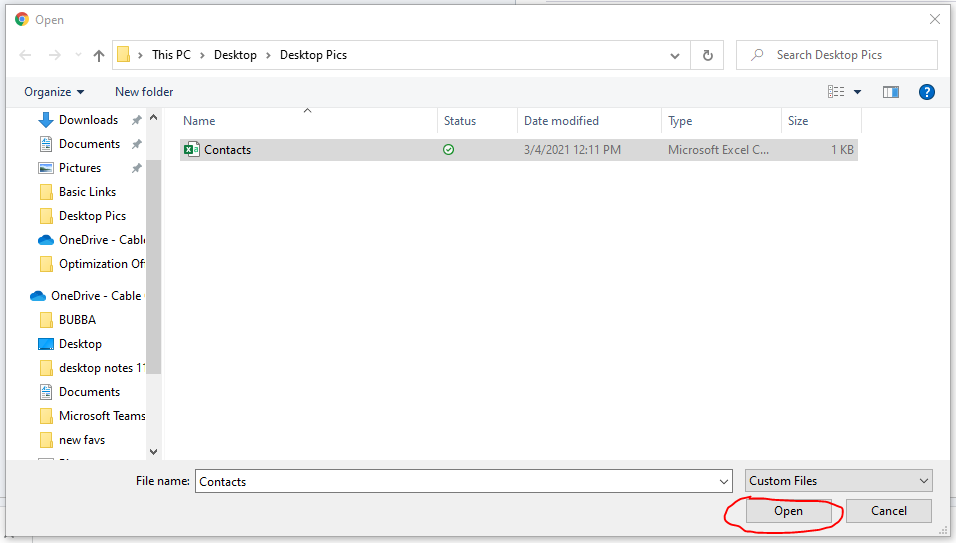
Task: Open the desktop notes folder
Action: [x=91, y=368]
